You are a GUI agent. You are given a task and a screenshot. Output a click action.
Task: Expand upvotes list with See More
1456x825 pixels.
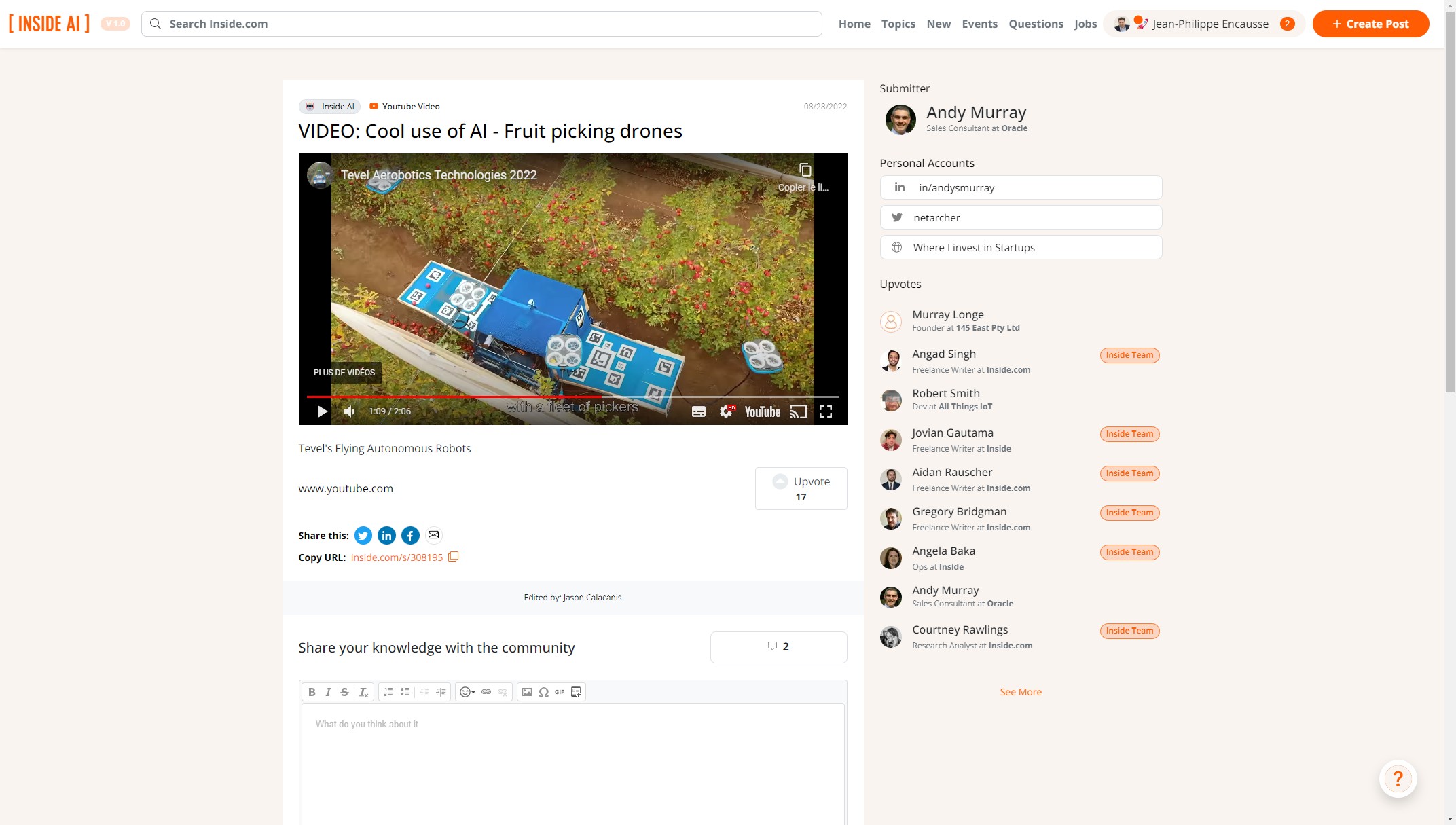coord(1020,692)
